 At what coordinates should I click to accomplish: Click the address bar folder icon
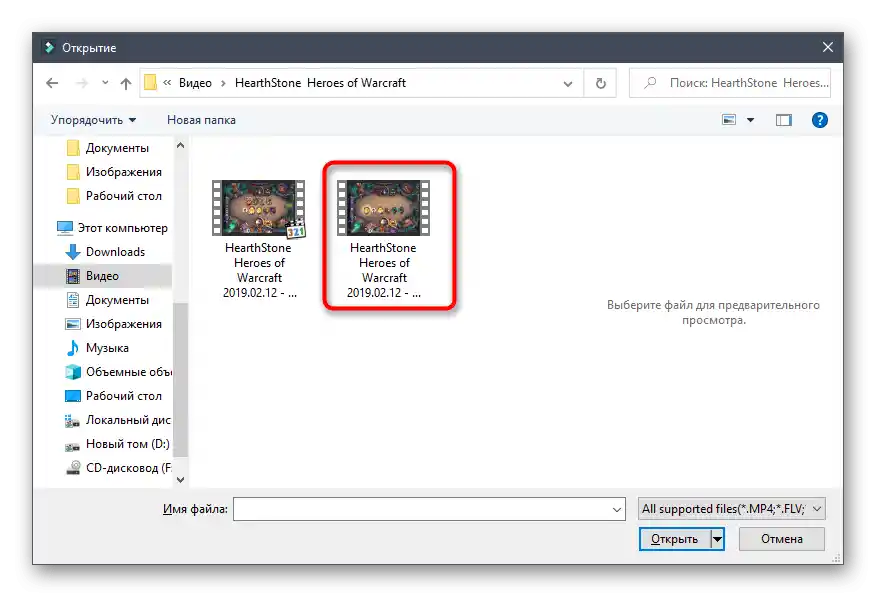pyautogui.click(x=150, y=83)
